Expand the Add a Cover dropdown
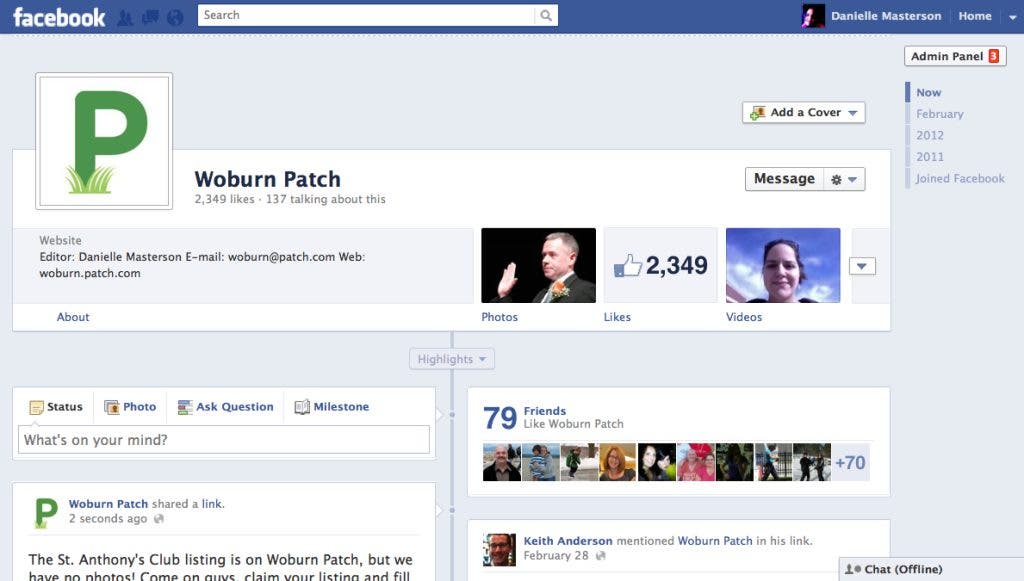Image resolution: width=1024 pixels, height=581 pixels. pyautogui.click(x=853, y=113)
